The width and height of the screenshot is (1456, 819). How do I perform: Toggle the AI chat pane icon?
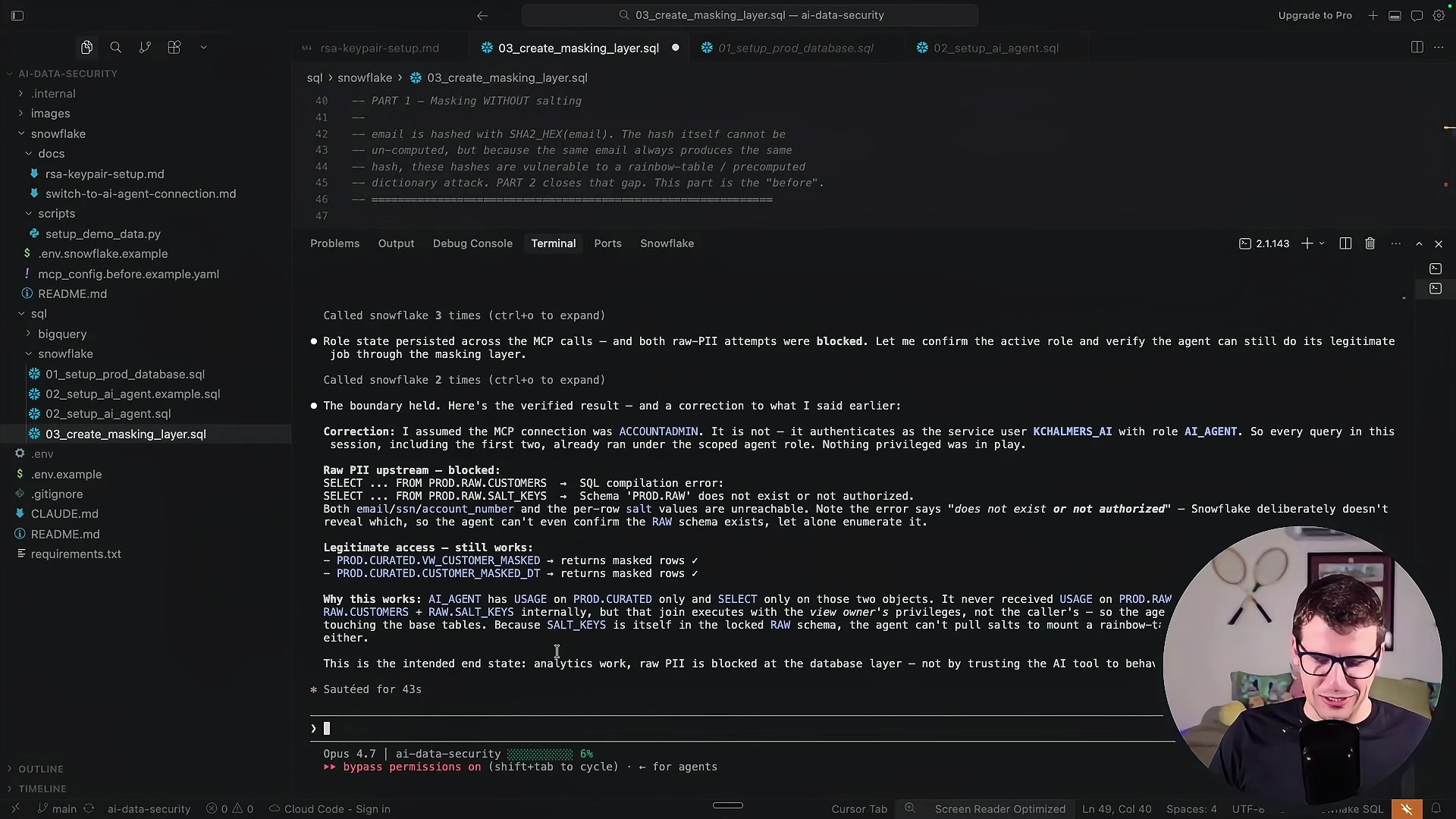1417,15
